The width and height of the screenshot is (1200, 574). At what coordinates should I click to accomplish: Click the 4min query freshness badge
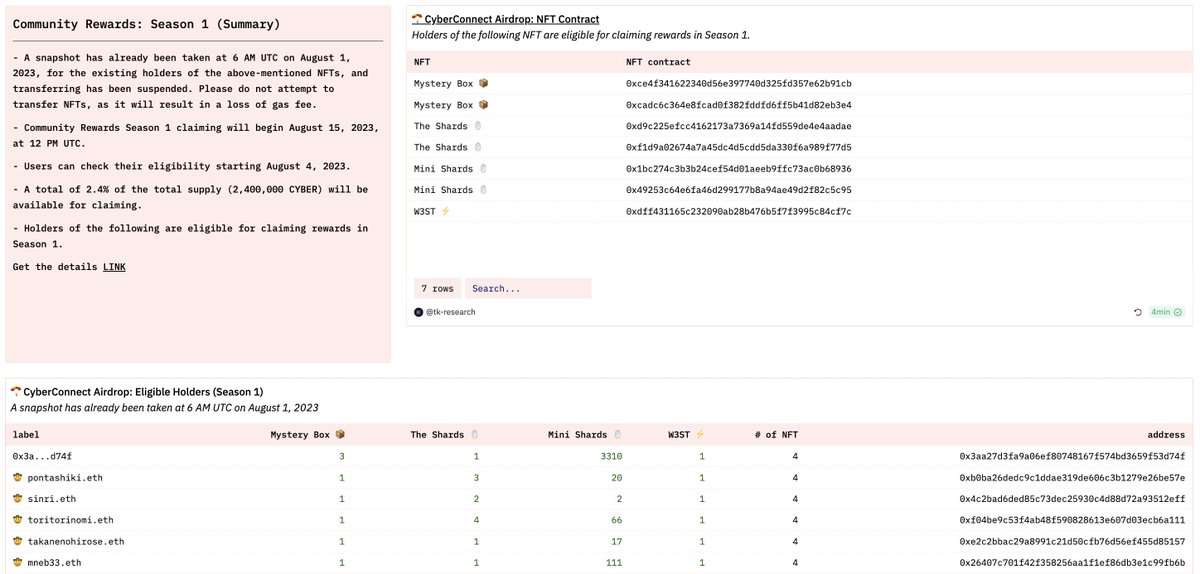tap(1165, 312)
